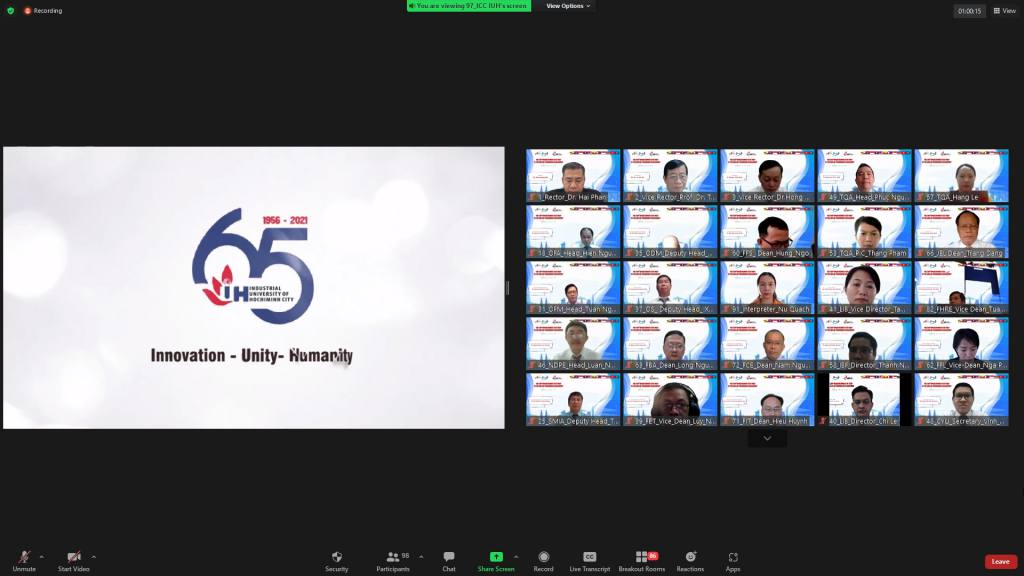Select the 46_NDPE_Head_Luan video tile
1024x576 pixels.
click(x=573, y=344)
